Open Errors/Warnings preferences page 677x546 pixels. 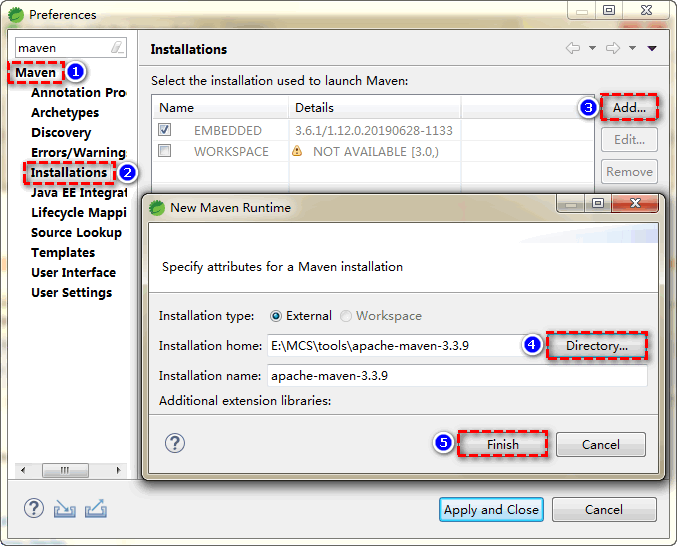79,152
